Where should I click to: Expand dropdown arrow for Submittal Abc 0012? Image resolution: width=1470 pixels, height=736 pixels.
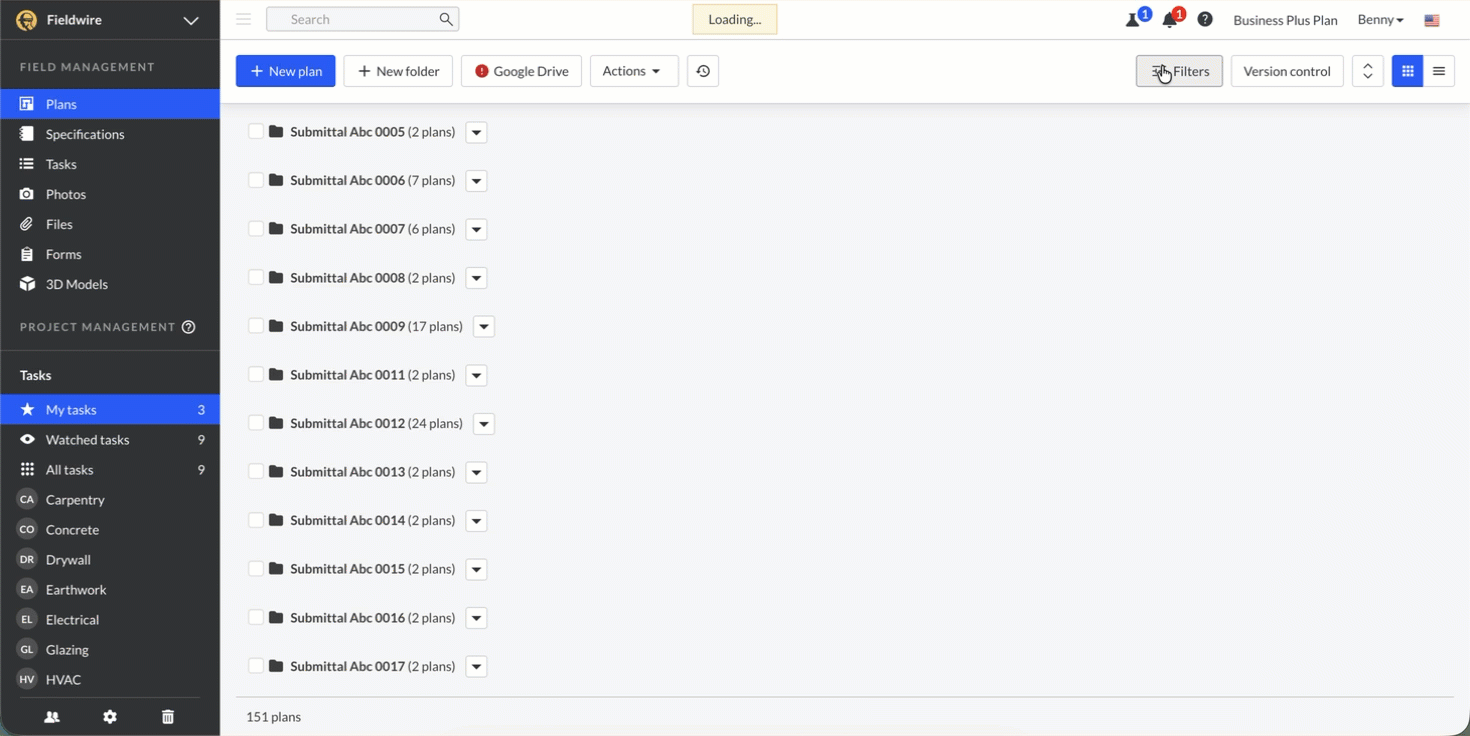point(484,424)
